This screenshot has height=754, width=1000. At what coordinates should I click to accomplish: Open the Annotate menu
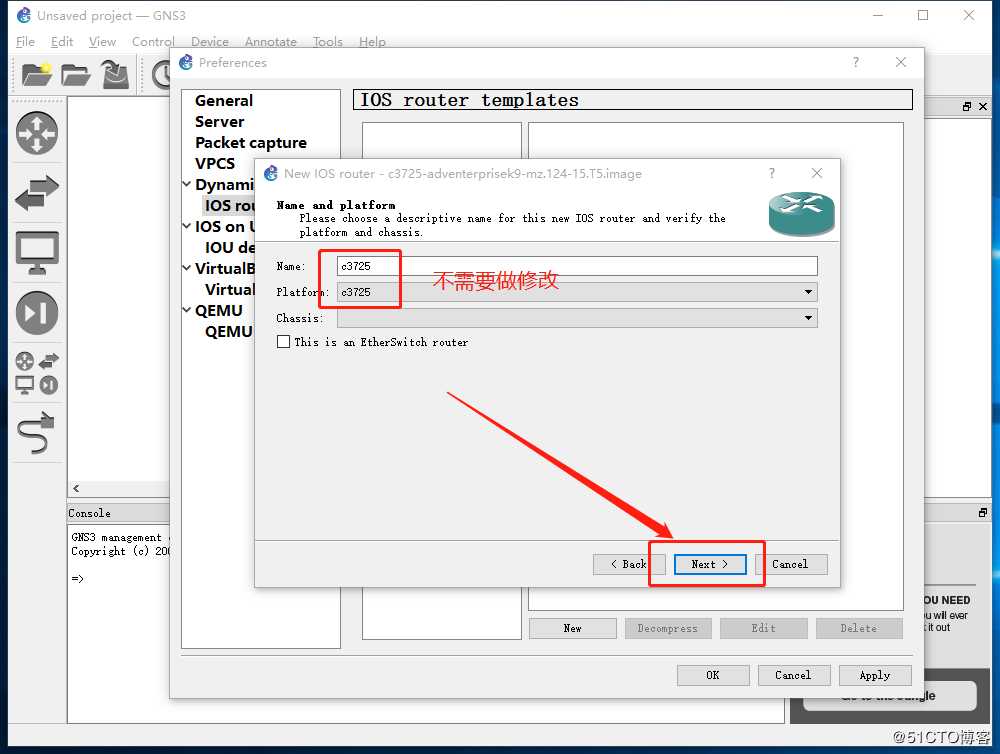[x=271, y=42]
